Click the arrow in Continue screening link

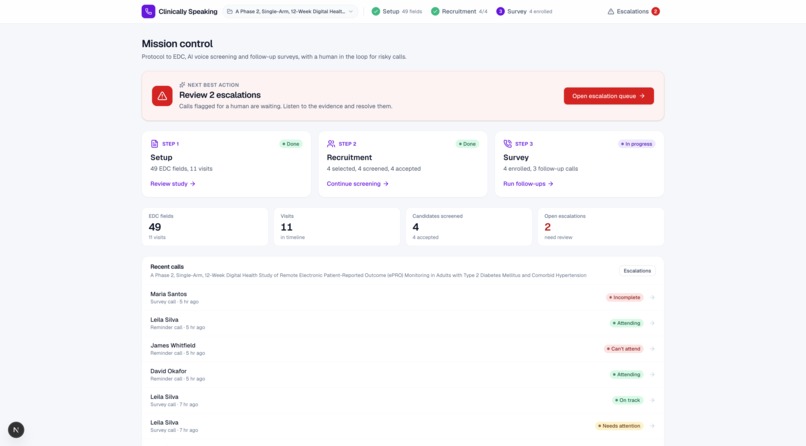[386, 183]
